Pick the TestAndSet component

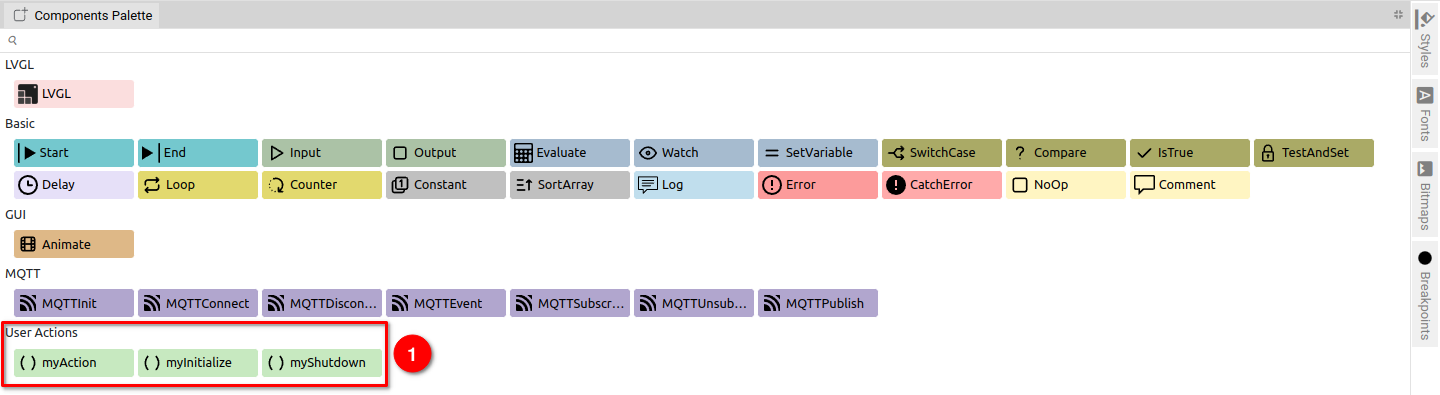[x=1314, y=153]
